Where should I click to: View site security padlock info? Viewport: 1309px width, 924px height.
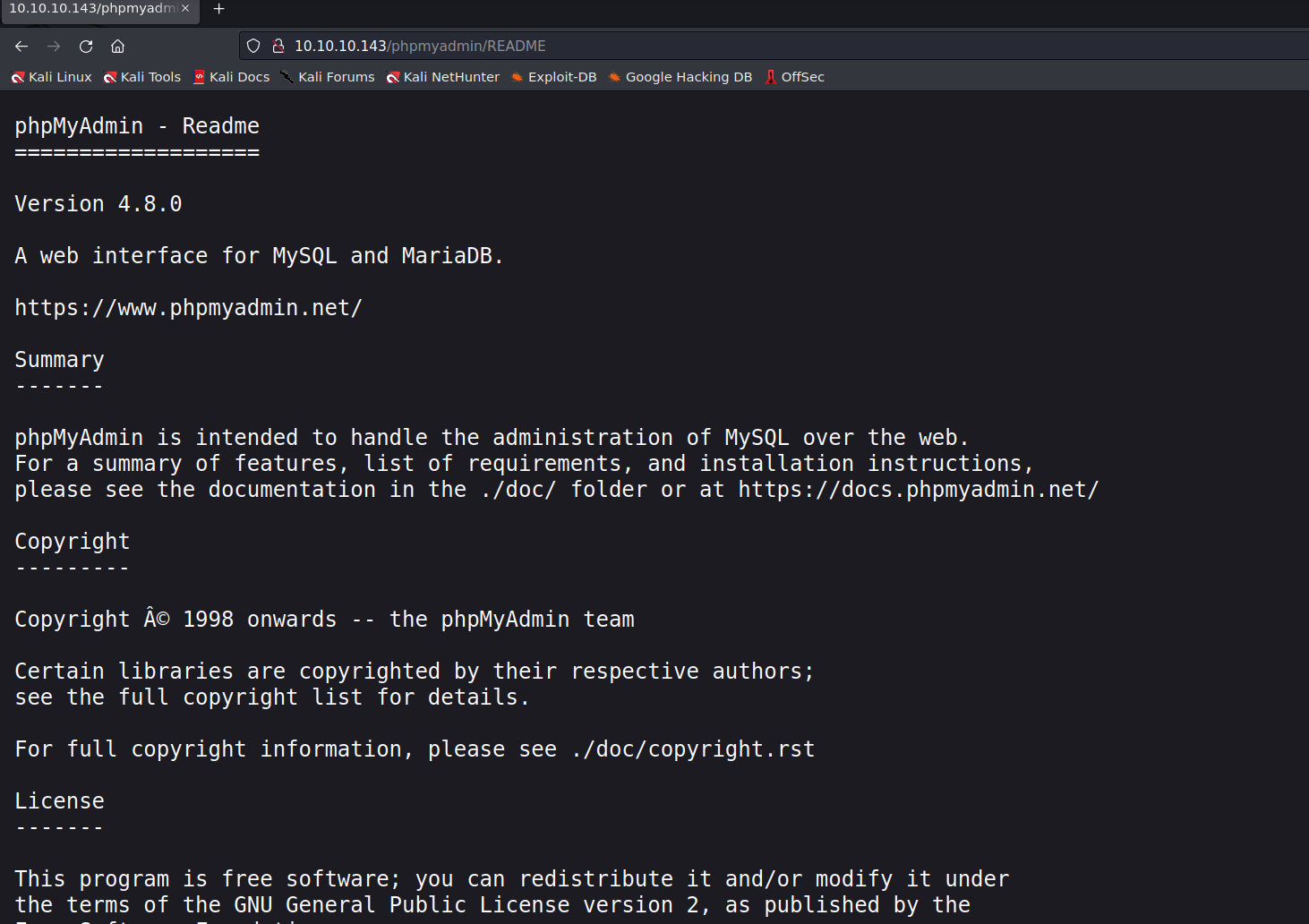(x=278, y=46)
